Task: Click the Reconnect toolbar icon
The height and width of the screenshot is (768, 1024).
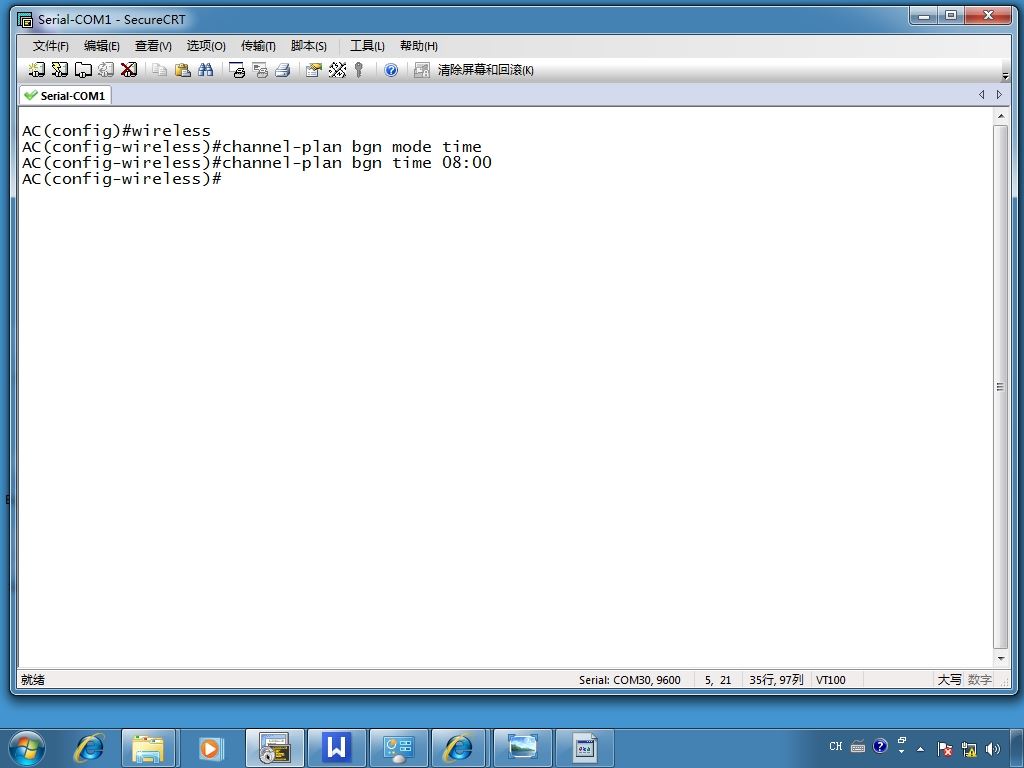Action: coord(106,69)
